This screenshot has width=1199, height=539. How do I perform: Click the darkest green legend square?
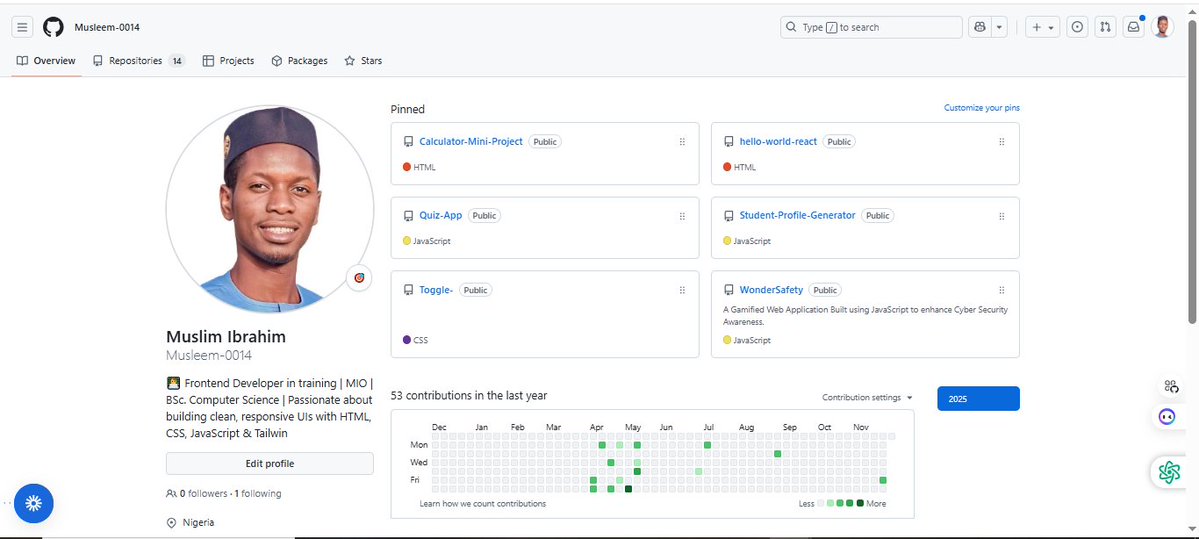click(860, 503)
